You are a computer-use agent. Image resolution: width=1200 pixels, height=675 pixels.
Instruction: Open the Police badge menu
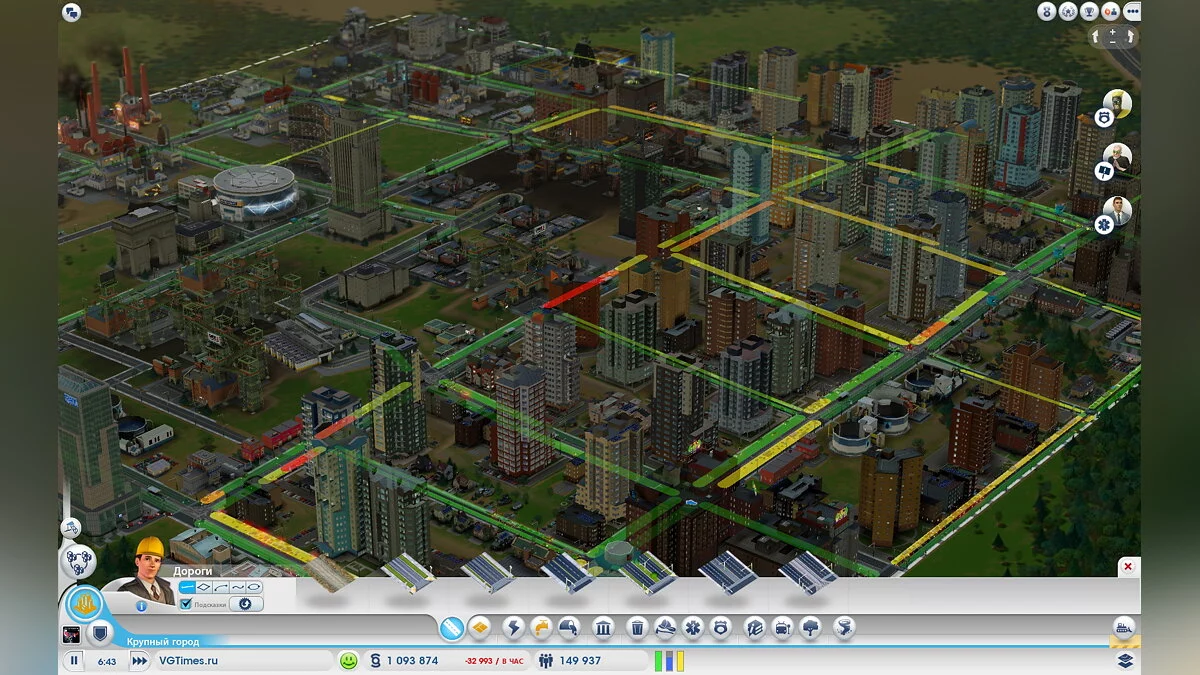tap(721, 628)
